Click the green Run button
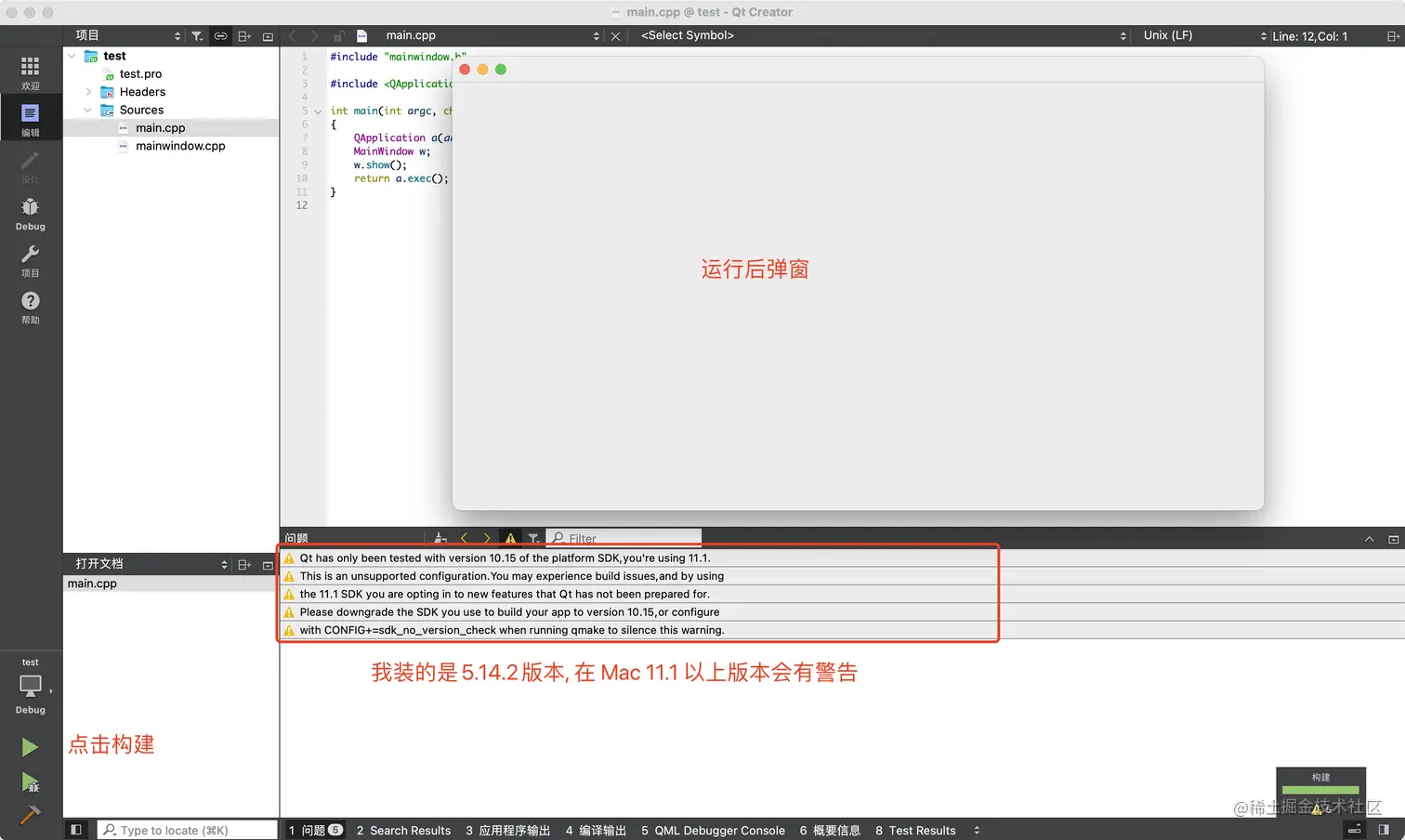Image resolution: width=1405 pixels, height=840 pixels. pyautogui.click(x=30, y=747)
